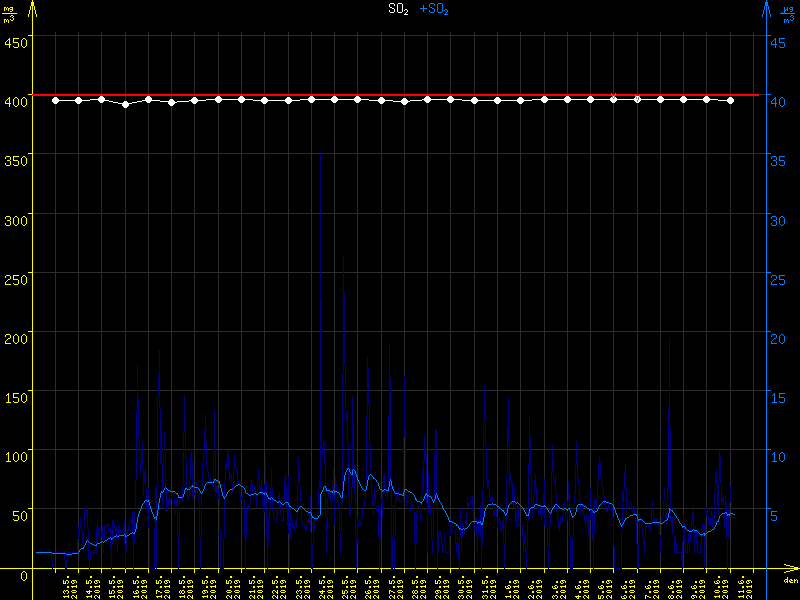The height and width of the screenshot is (600, 800).
Task: Click the blue +SO2 legend label
Action: 434,9
